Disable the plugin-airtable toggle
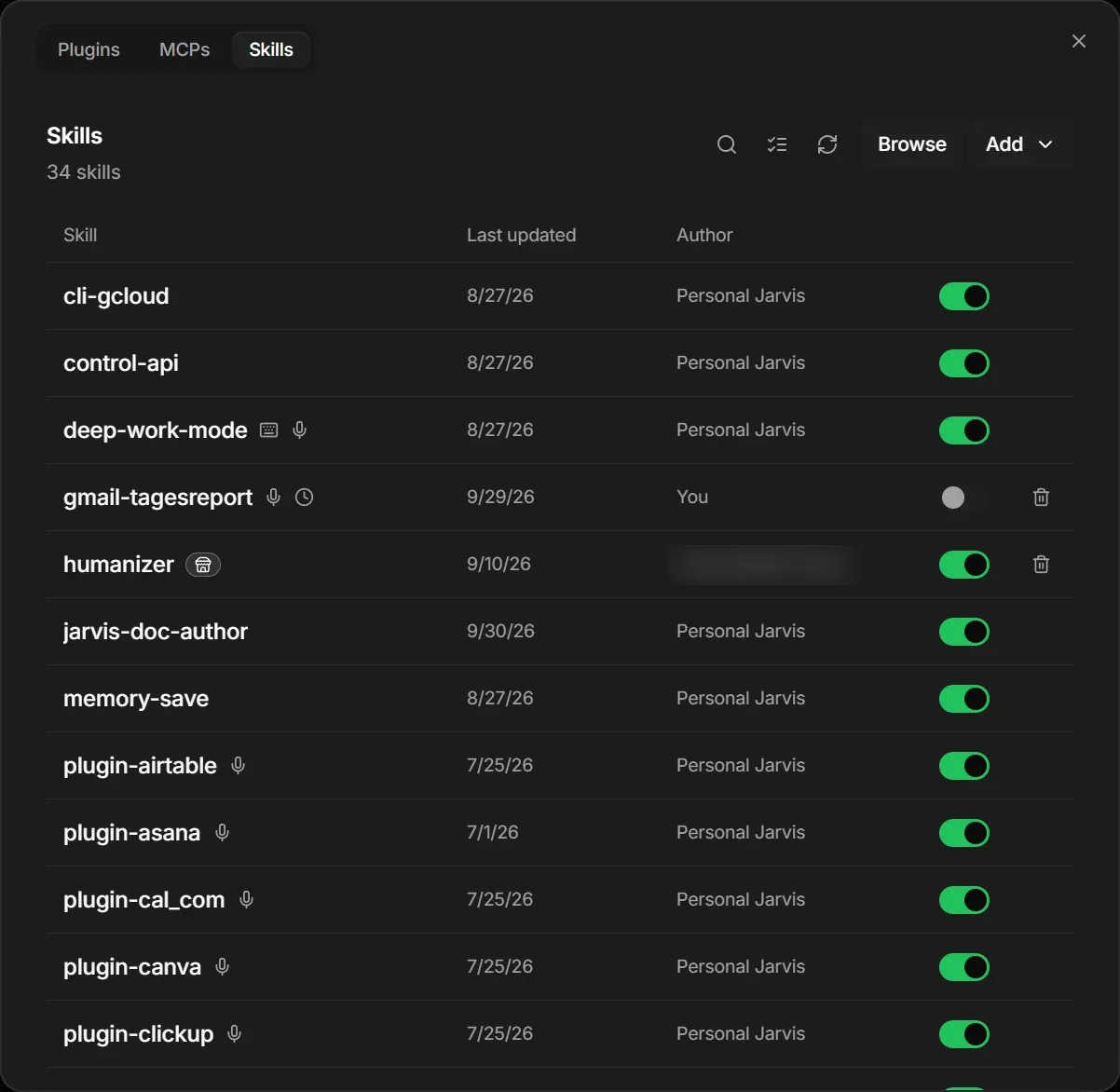This screenshot has width=1120, height=1092. (964, 766)
